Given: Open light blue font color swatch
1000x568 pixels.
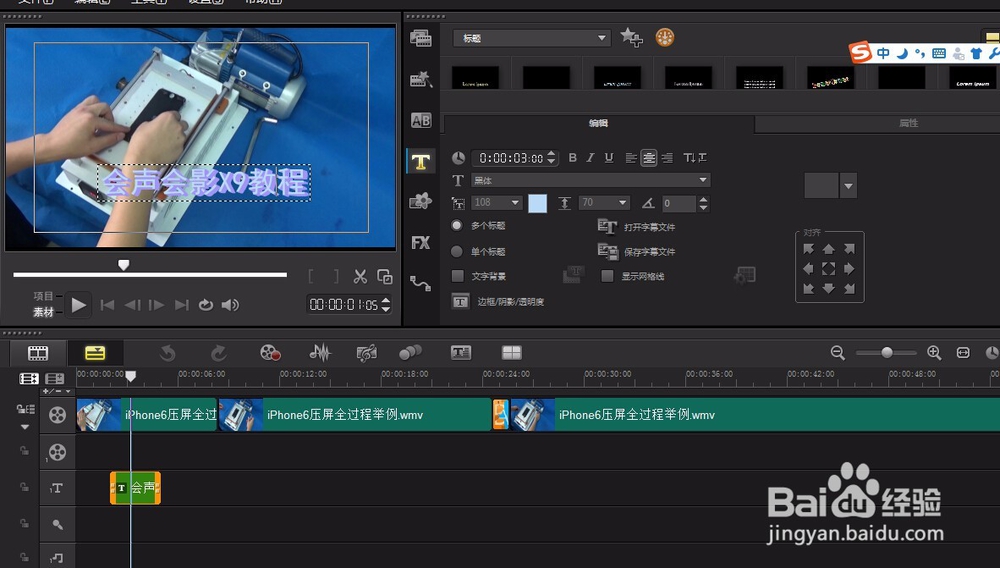Looking at the screenshot, I should pos(538,203).
